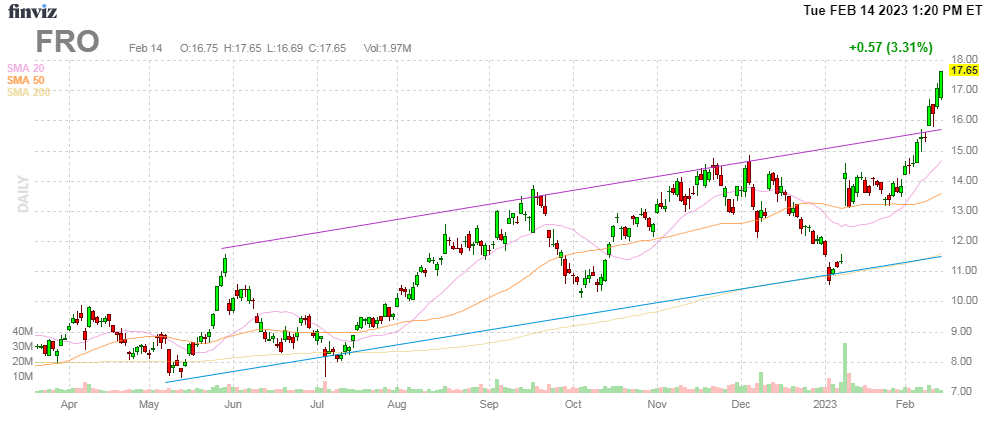Click the SMA 50 legend label

point(25,80)
